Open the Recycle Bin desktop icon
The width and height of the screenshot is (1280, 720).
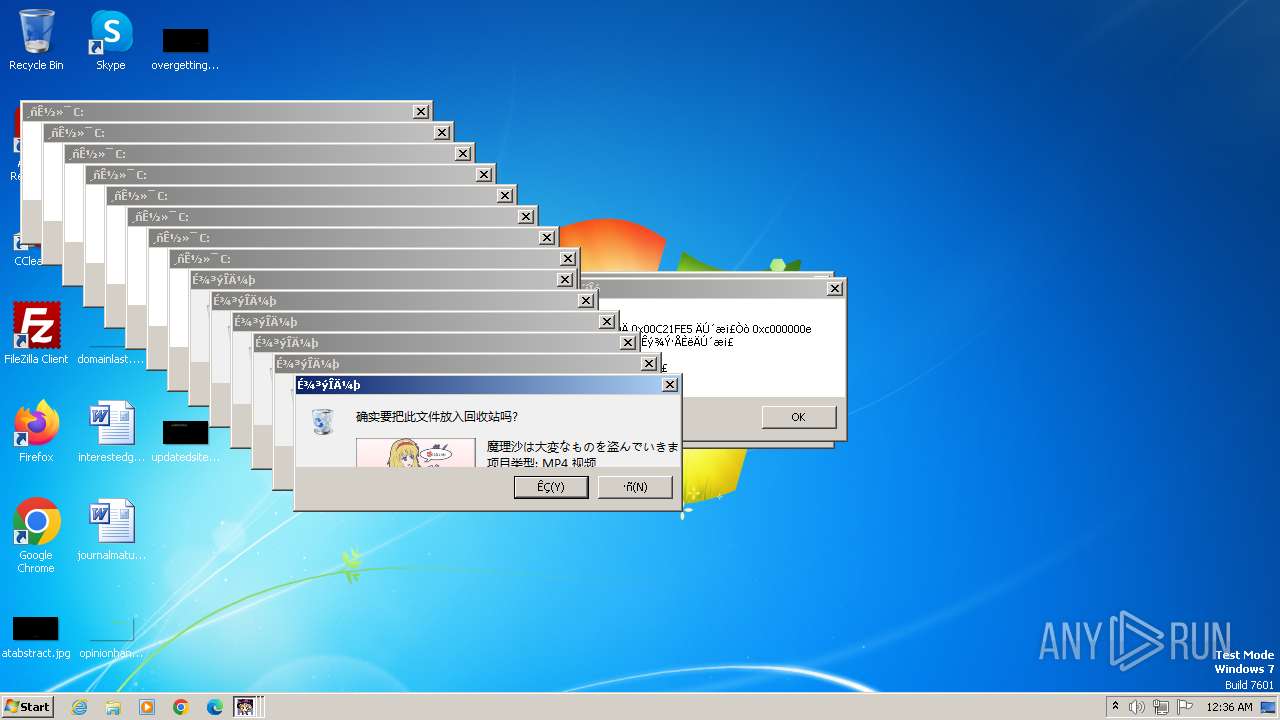tap(36, 40)
